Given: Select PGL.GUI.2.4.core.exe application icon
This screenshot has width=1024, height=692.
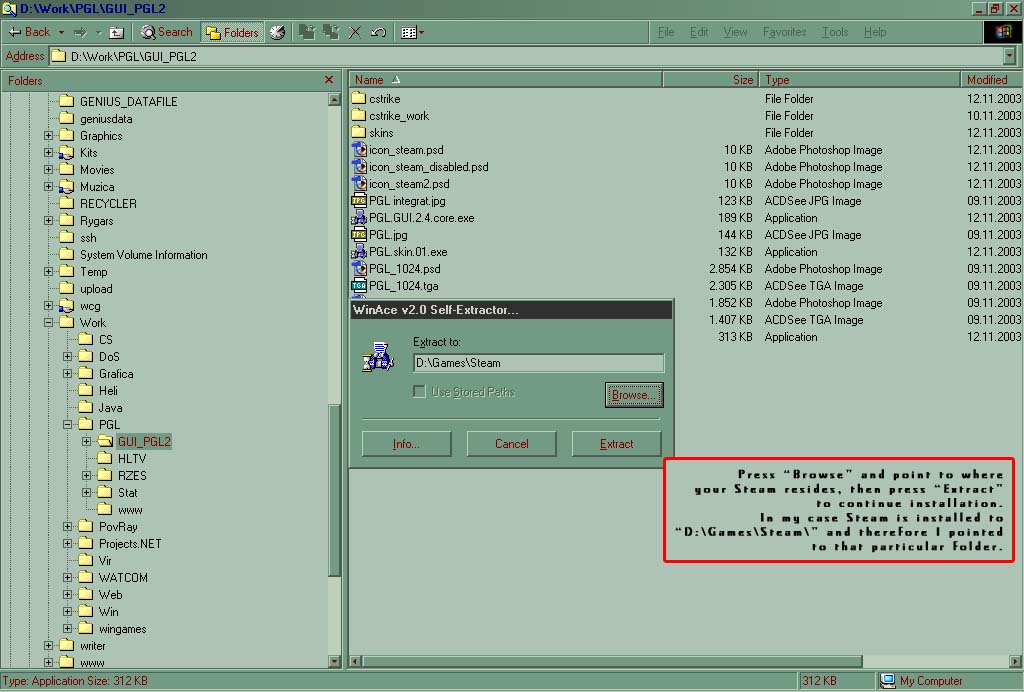Looking at the screenshot, I should (359, 217).
